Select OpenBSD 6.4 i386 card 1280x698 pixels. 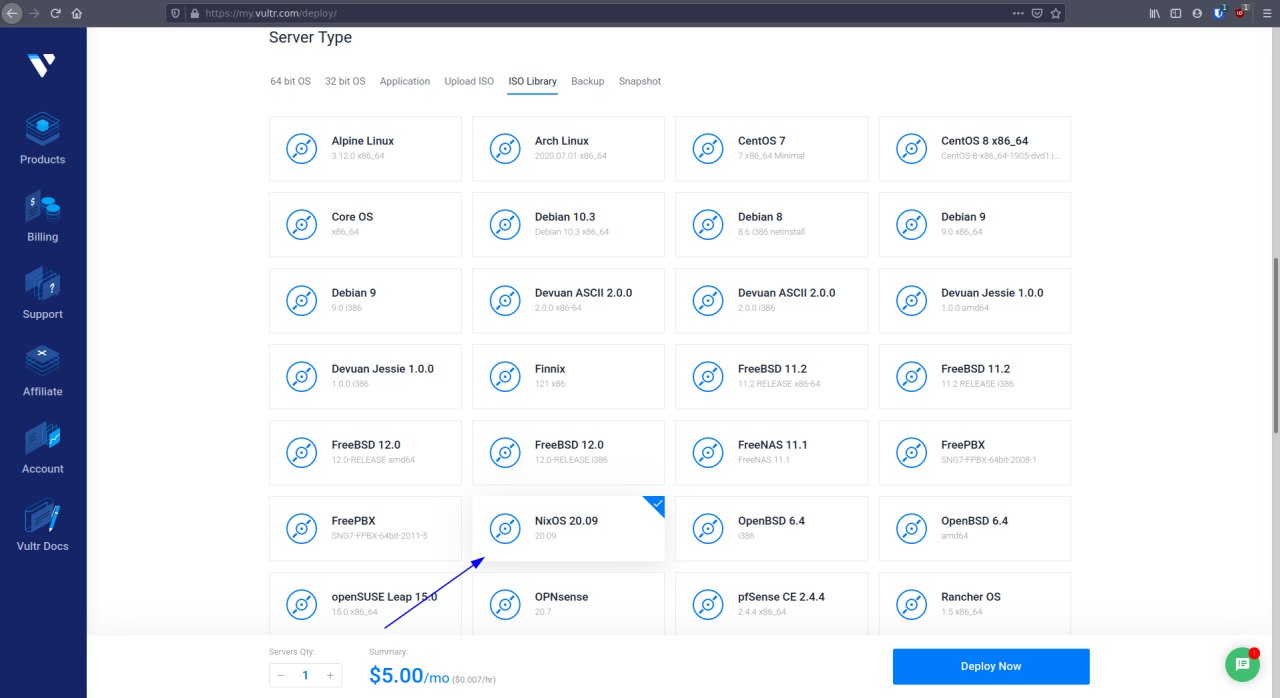click(x=771, y=528)
